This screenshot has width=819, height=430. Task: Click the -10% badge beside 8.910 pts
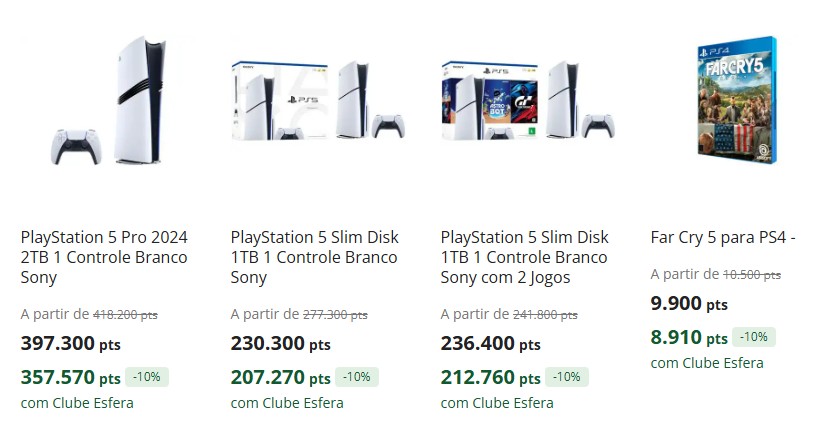754,337
